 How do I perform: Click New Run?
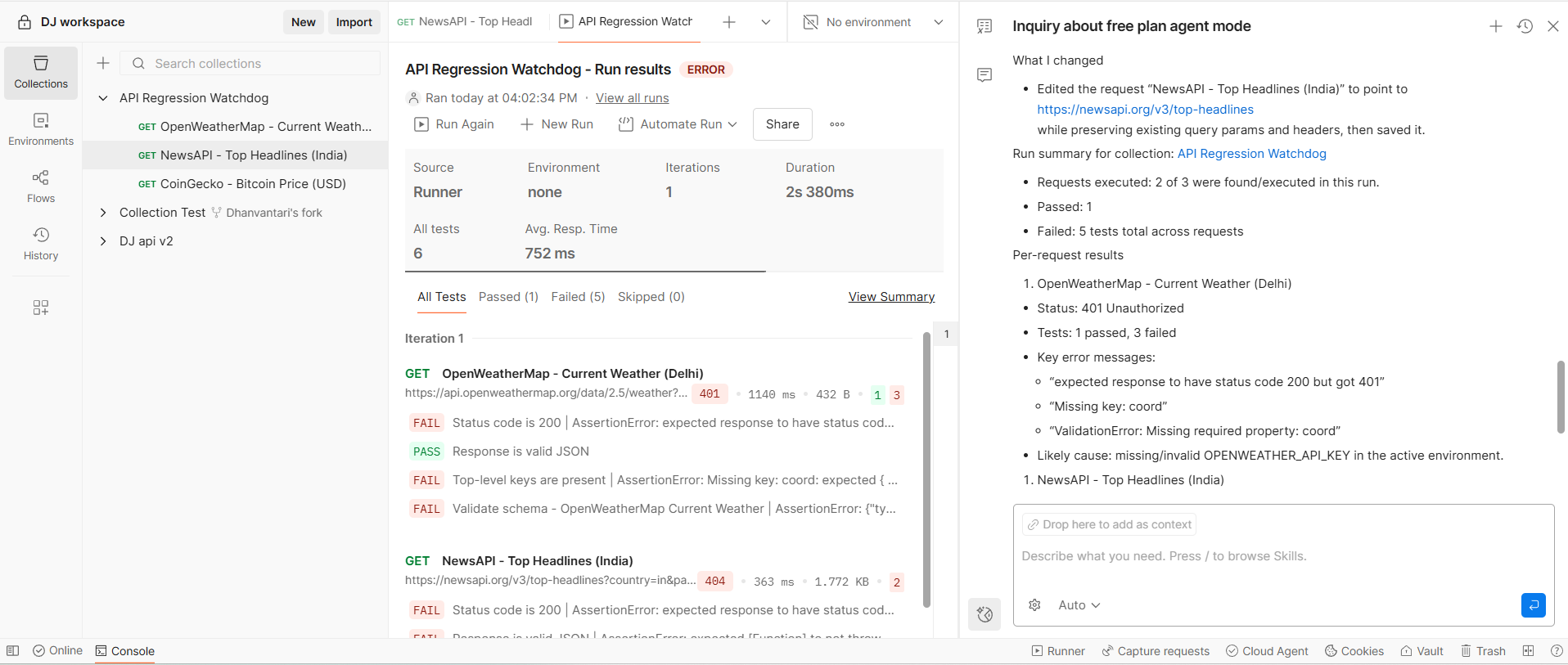(x=557, y=124)
